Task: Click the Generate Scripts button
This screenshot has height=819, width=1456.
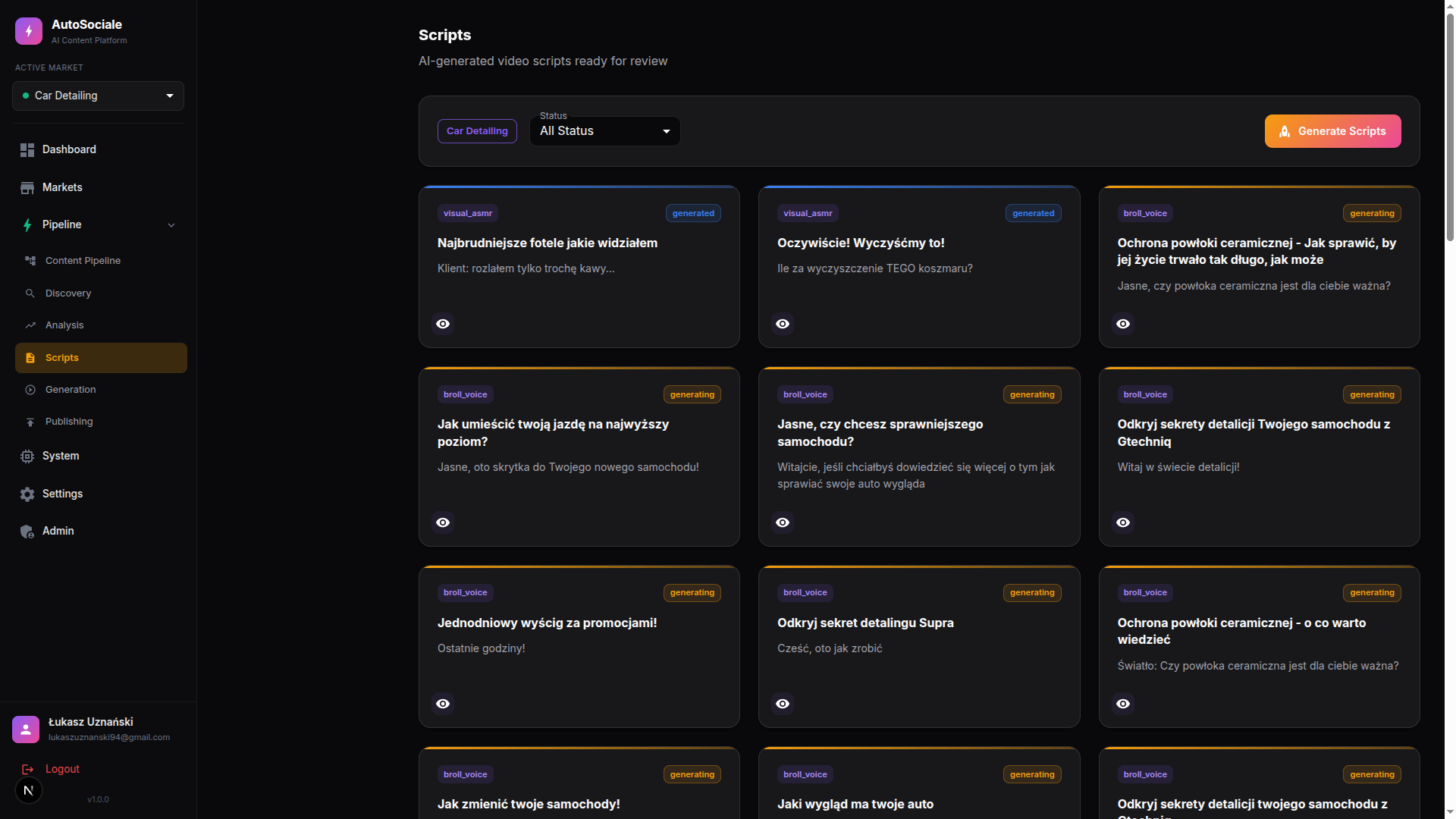Action: click(1332, 130)
